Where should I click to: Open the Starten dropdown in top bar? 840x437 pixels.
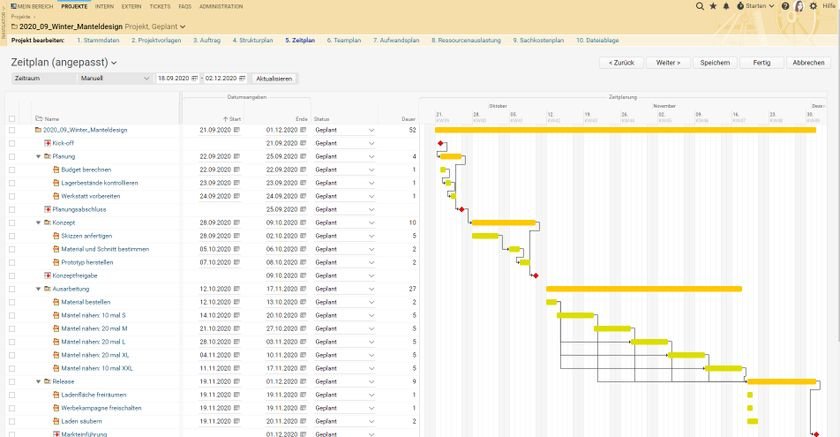[x=756, y=6]
